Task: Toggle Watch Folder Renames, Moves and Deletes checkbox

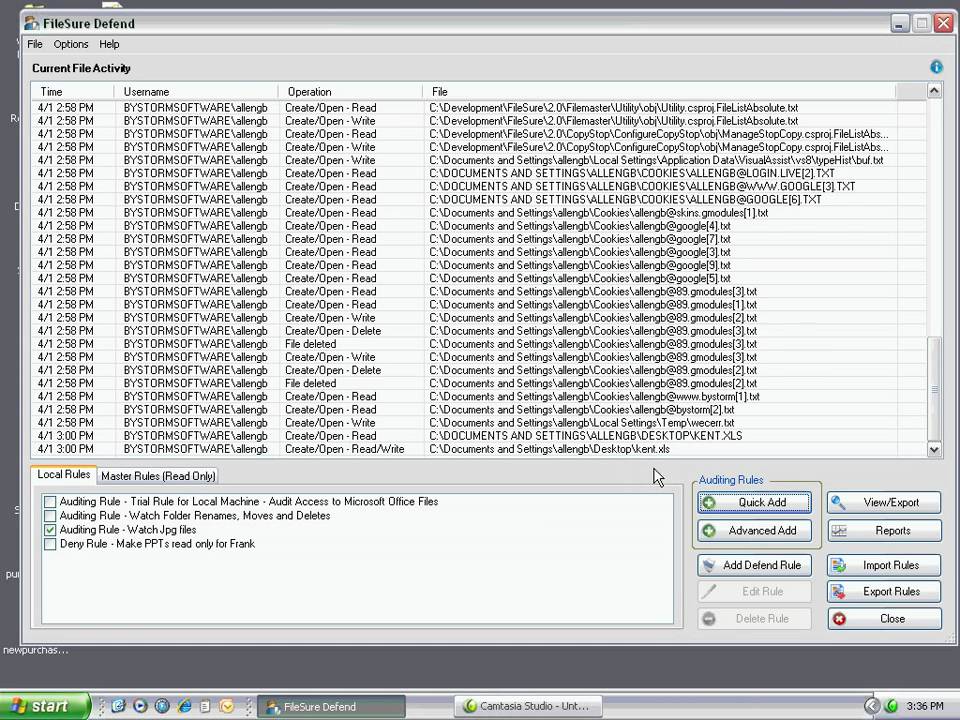Action: (50, 516)
